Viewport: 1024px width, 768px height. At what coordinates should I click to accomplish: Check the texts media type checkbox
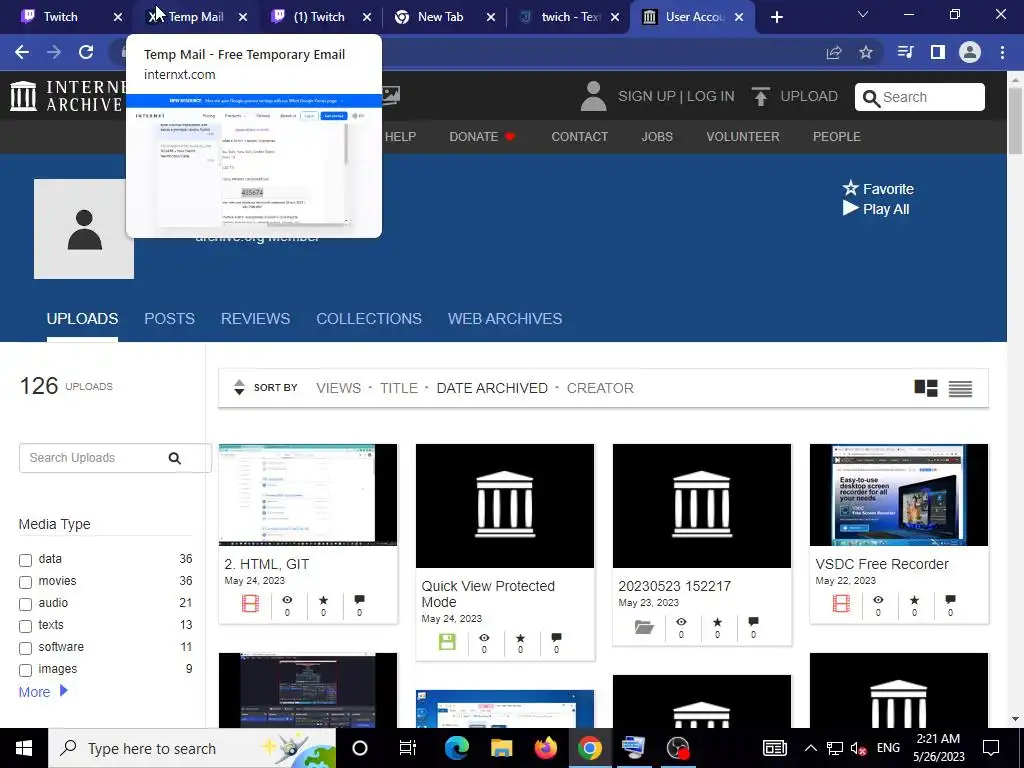click(25, 626)
